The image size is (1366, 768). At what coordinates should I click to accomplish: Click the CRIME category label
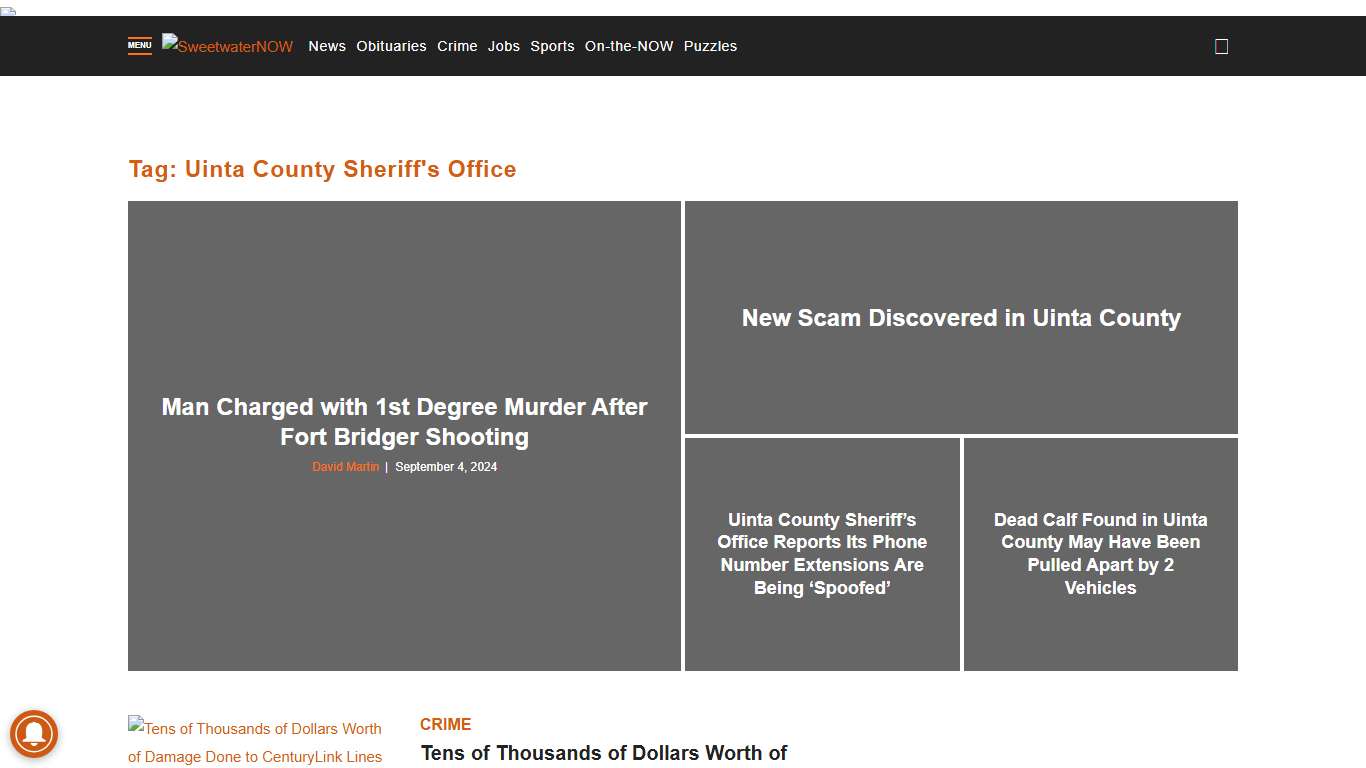445,724
